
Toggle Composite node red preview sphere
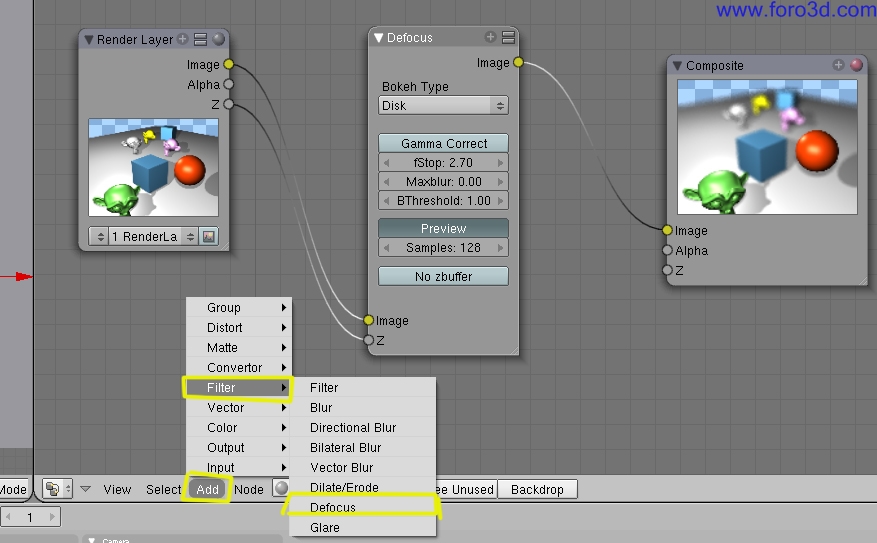click(x=856, y=65)
